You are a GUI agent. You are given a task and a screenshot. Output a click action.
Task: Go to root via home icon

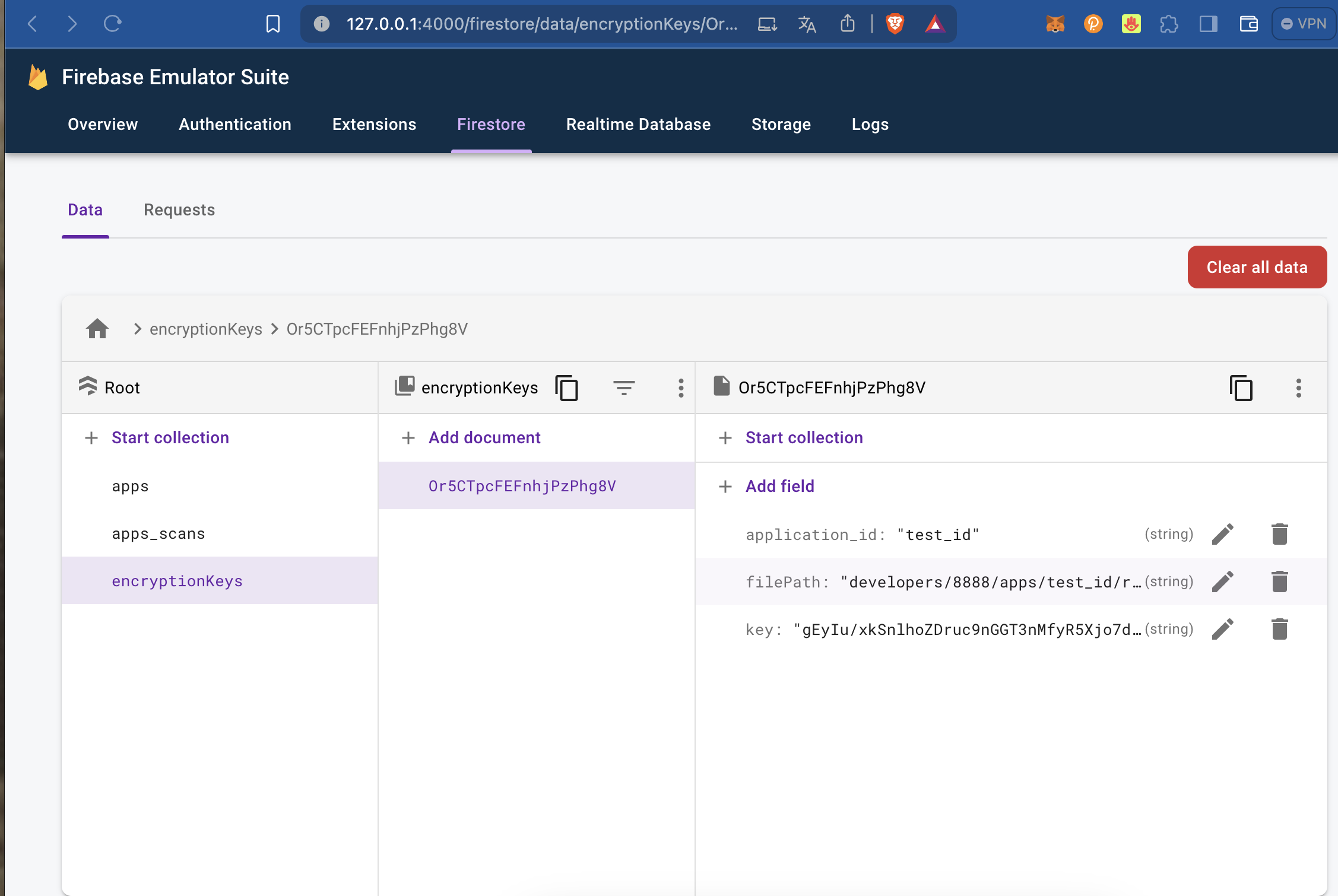[97, 328]
